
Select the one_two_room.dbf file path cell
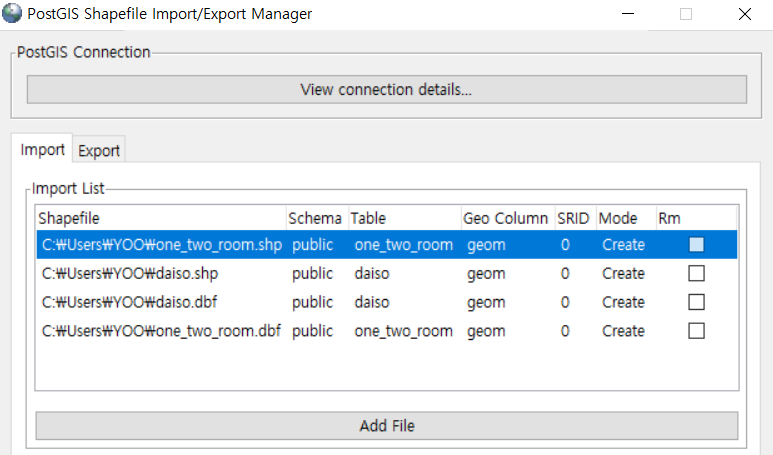pyautogui.click(x=161, y=331)
